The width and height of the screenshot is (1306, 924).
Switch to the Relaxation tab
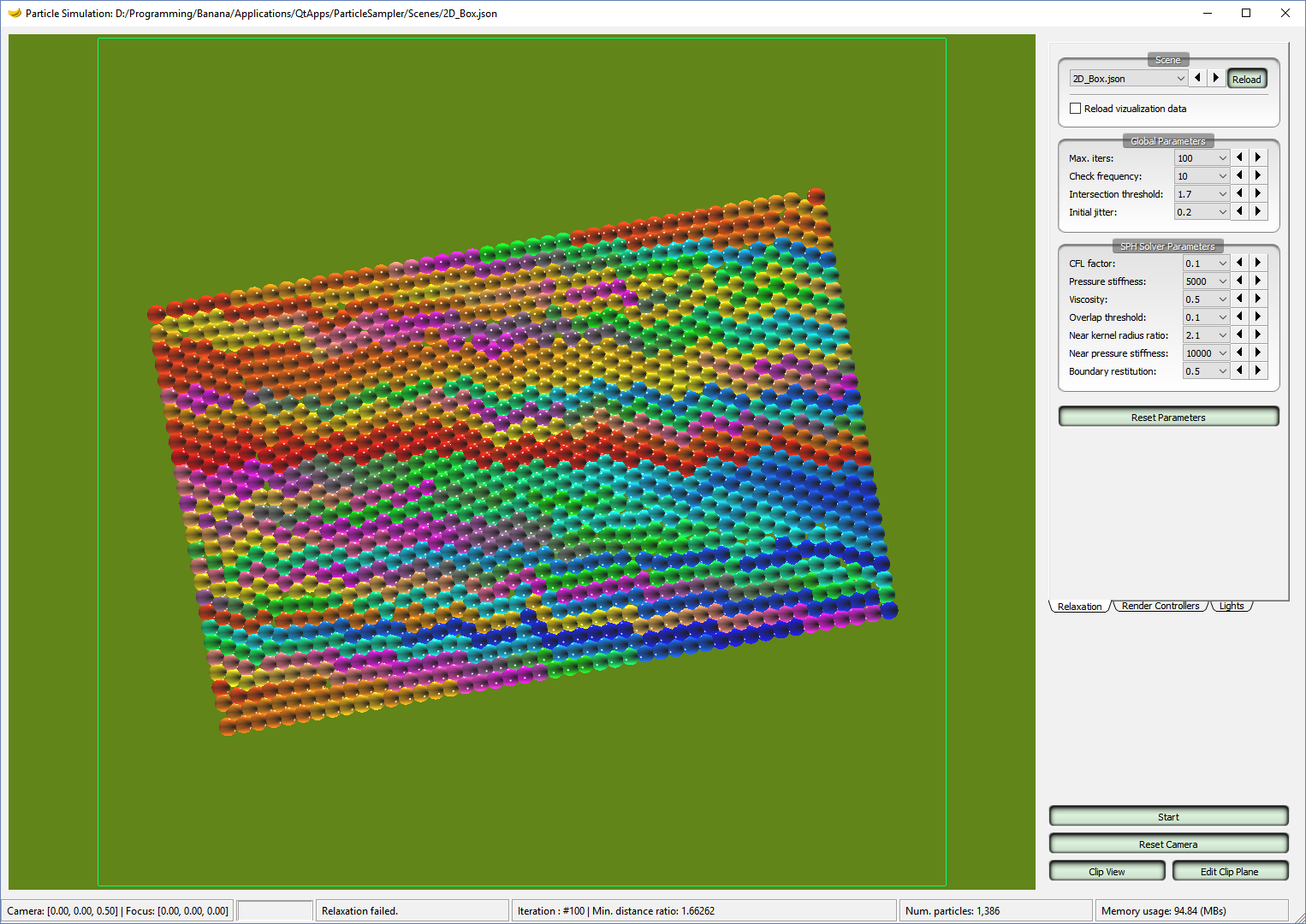[1079, 607]
